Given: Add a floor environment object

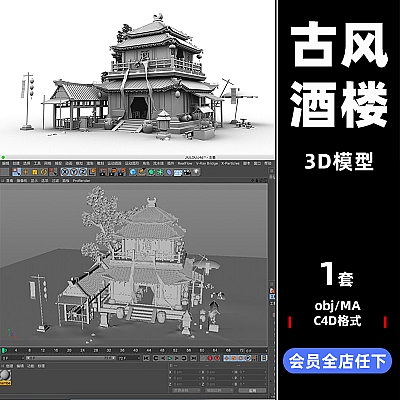Looking at the screenshot, I should click(x=178, y=172).
